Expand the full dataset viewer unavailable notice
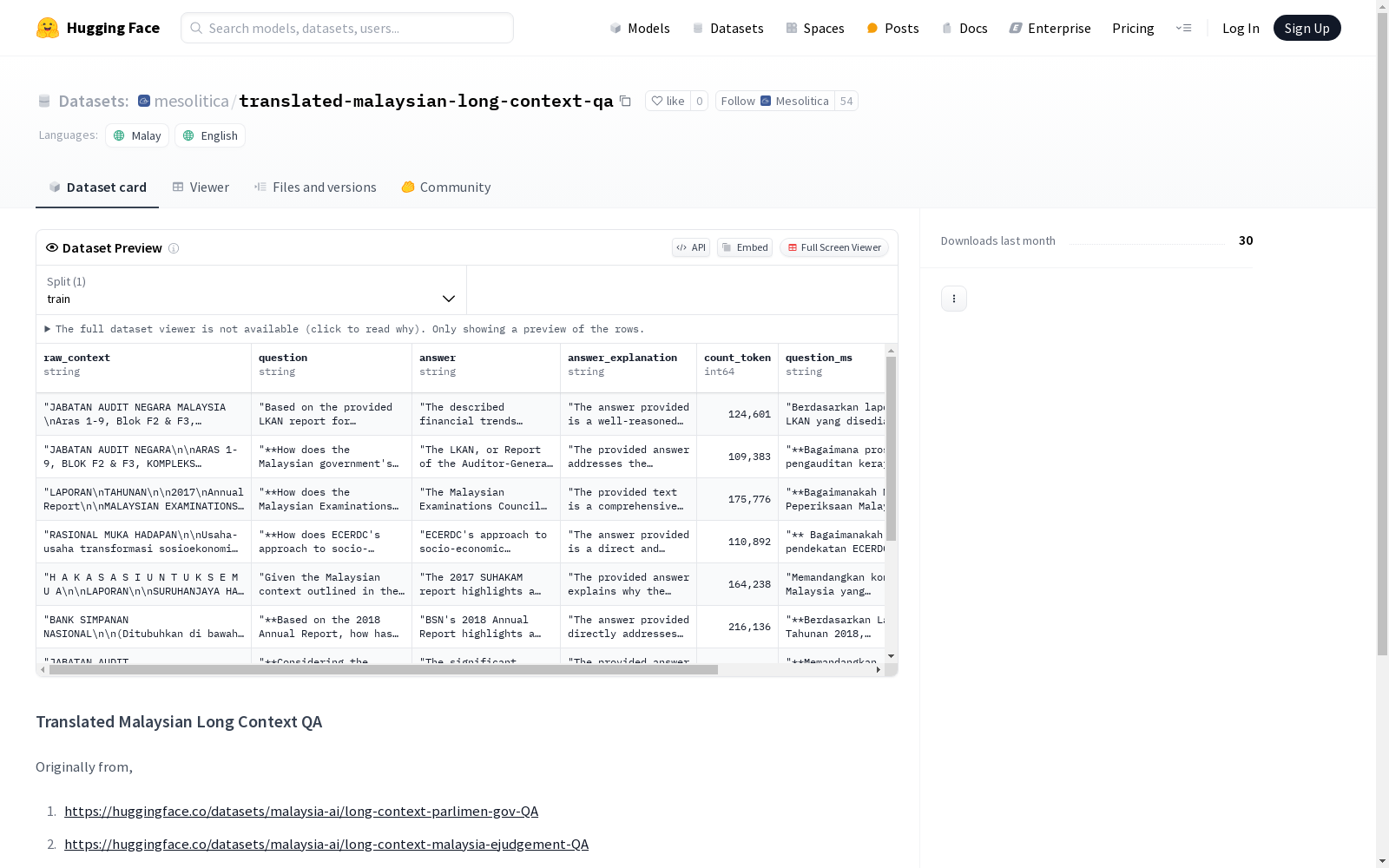This screenshot has height=868, width=1389. tap(345, 329)
